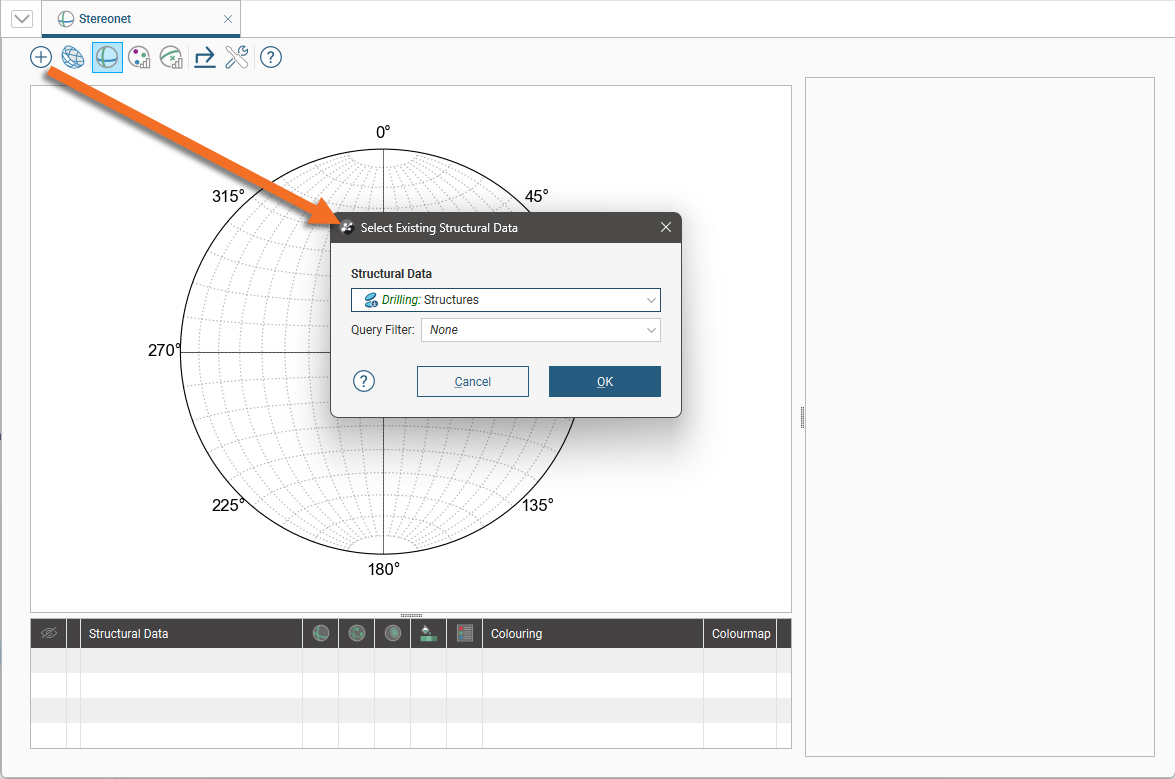Click the dialog help question mark icon
Image resolution: width=1175 pixels, height=779 pixels.
tap(364, 381)
